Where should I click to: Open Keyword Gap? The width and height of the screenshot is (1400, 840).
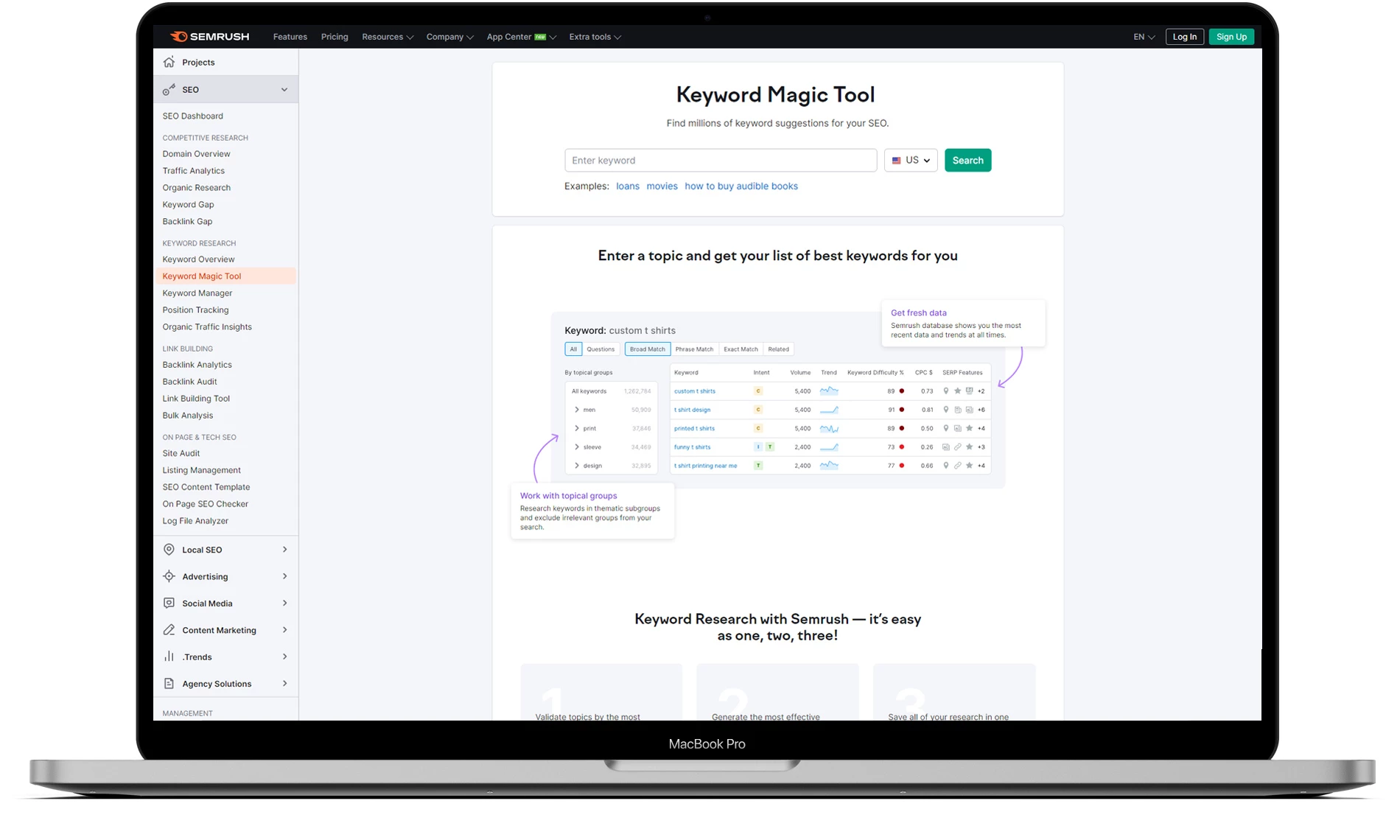click(x=189, y=205)
